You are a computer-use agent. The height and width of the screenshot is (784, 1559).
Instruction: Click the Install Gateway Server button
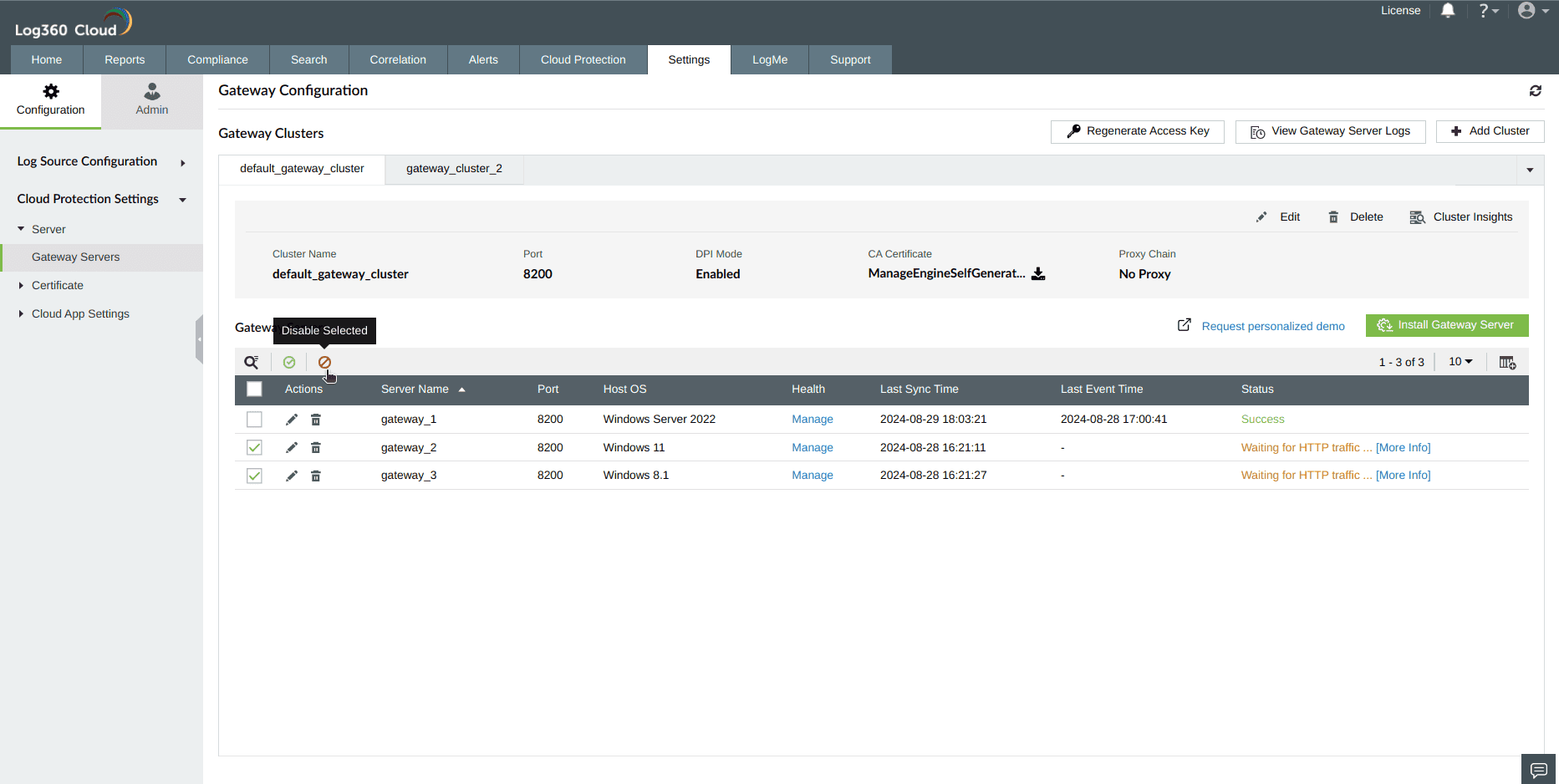pos(1447,325)
